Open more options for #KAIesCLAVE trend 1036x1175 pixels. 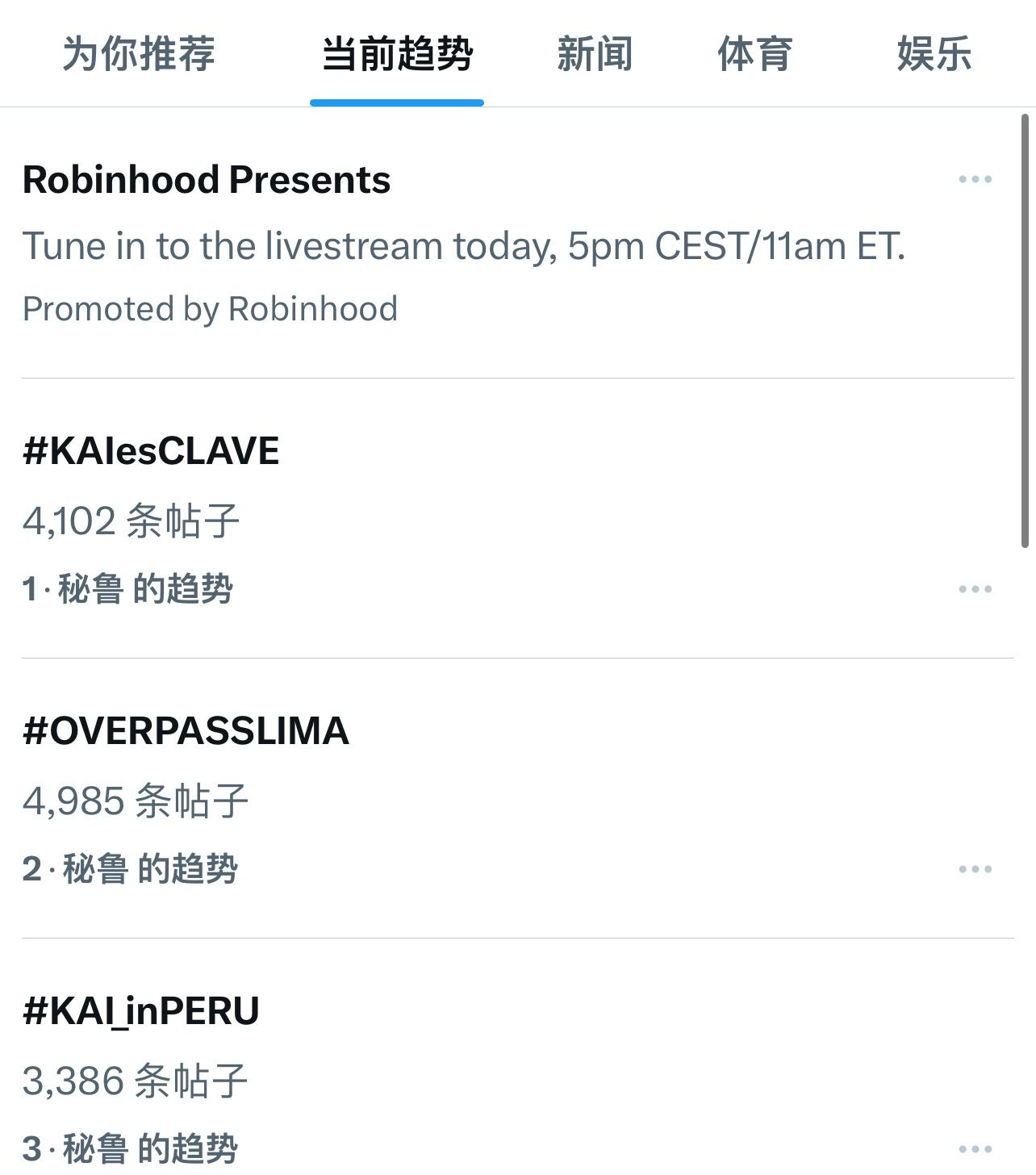(975, 589)
